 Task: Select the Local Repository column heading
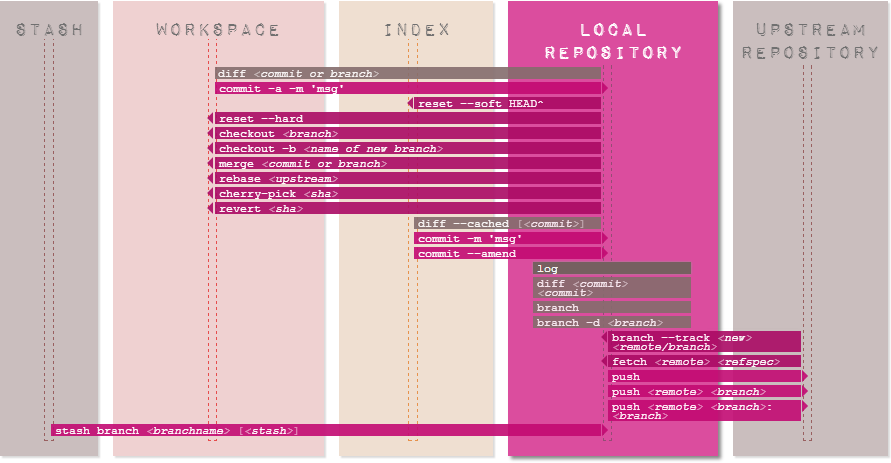click(x=613, y=42)
